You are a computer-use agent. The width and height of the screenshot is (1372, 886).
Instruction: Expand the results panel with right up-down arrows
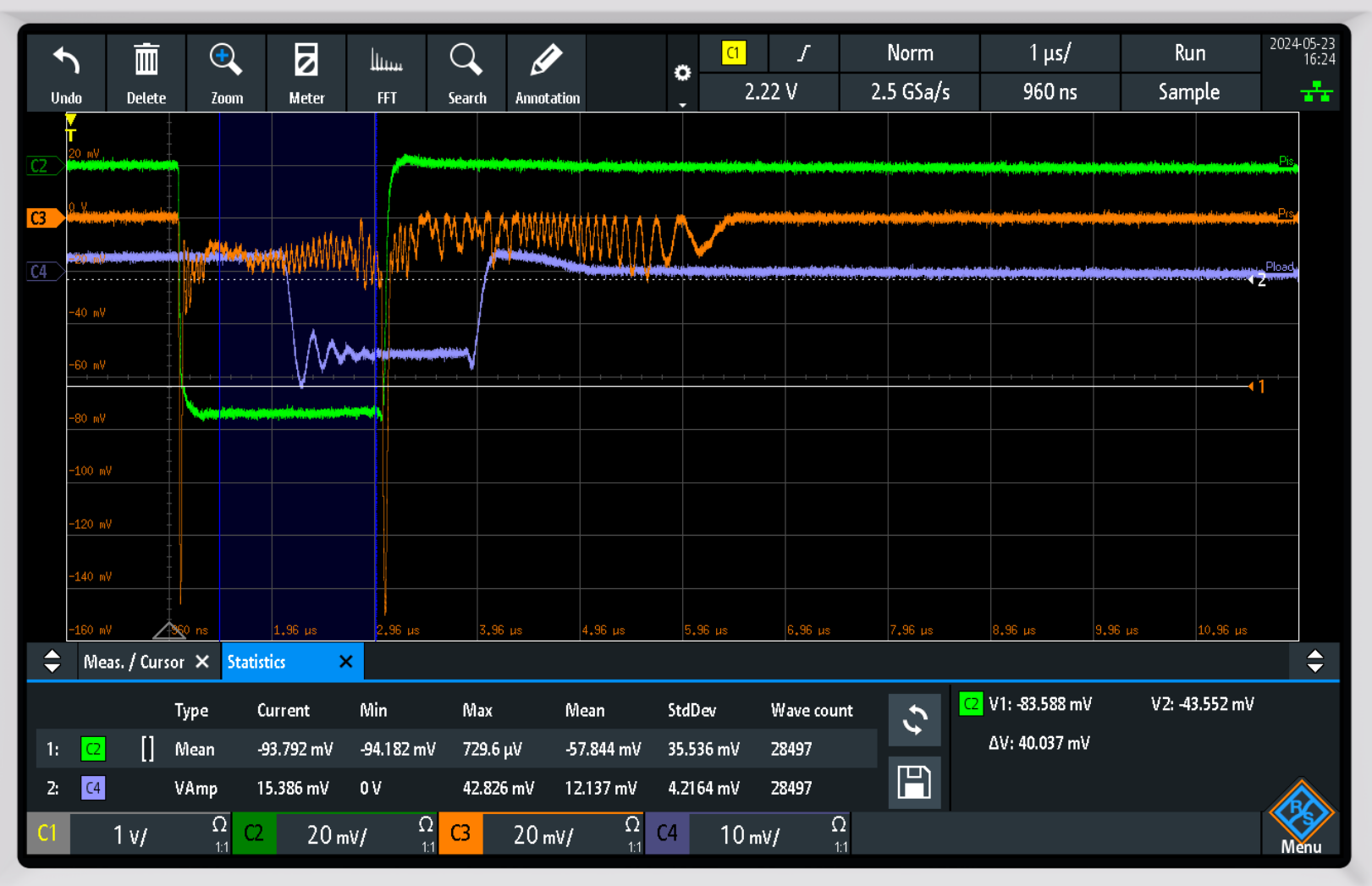pos(1314,662)
